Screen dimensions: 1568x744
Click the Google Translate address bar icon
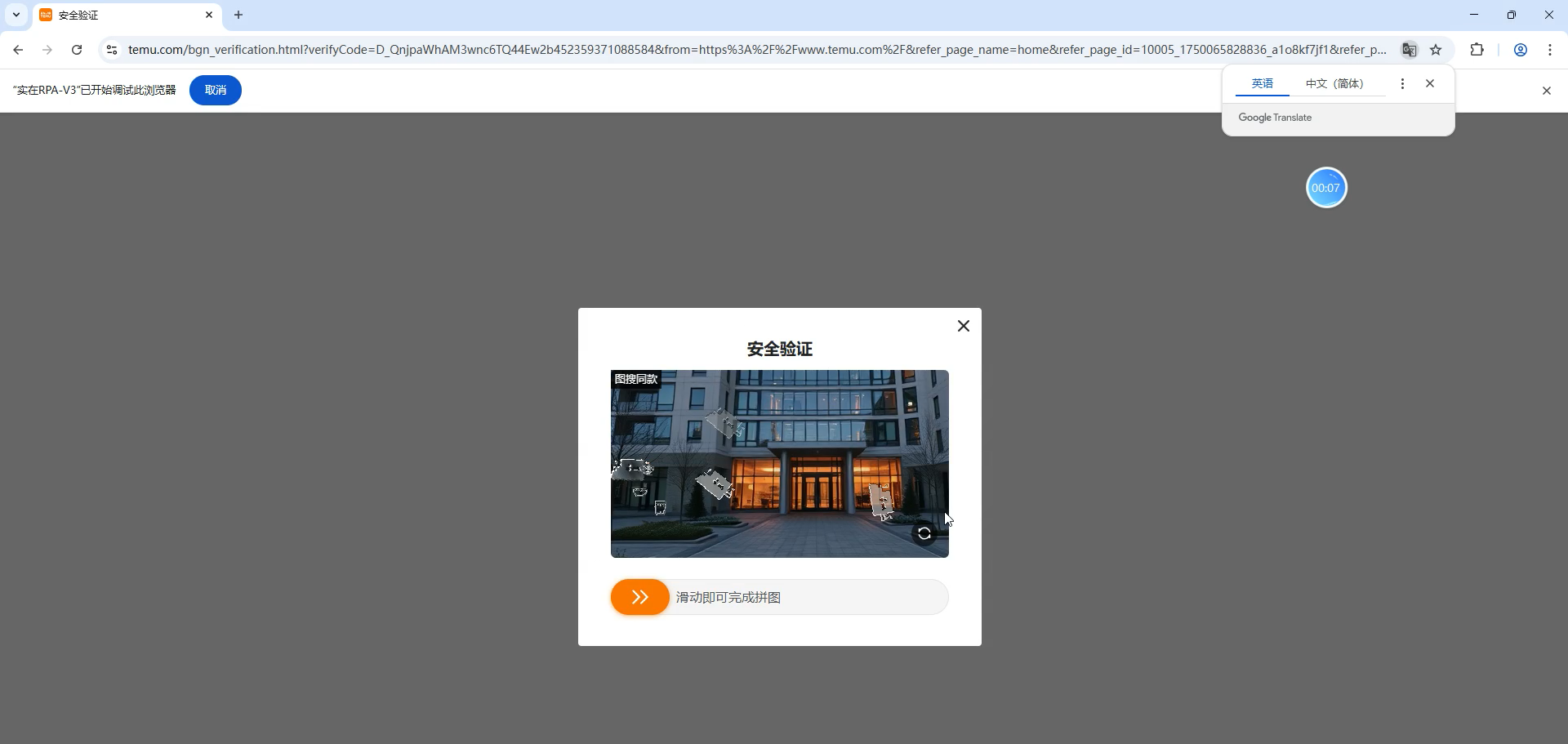point(1409,50)
